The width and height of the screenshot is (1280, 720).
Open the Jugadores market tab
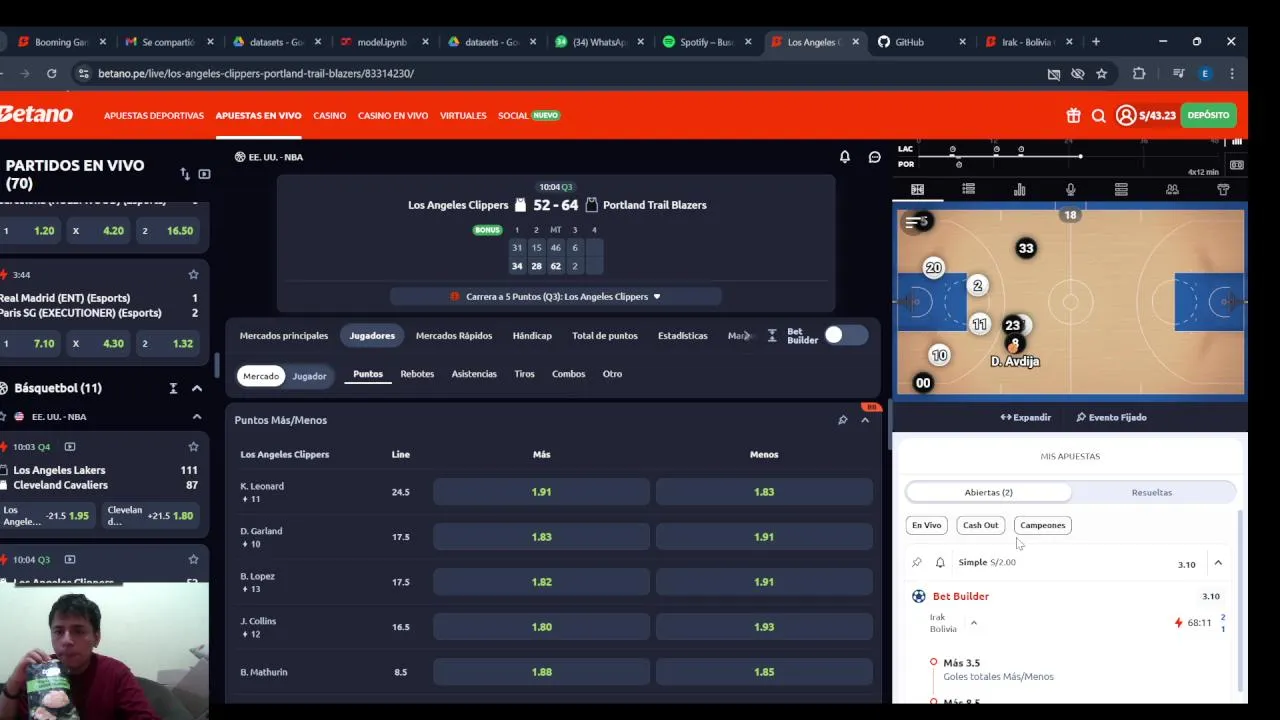372,336
